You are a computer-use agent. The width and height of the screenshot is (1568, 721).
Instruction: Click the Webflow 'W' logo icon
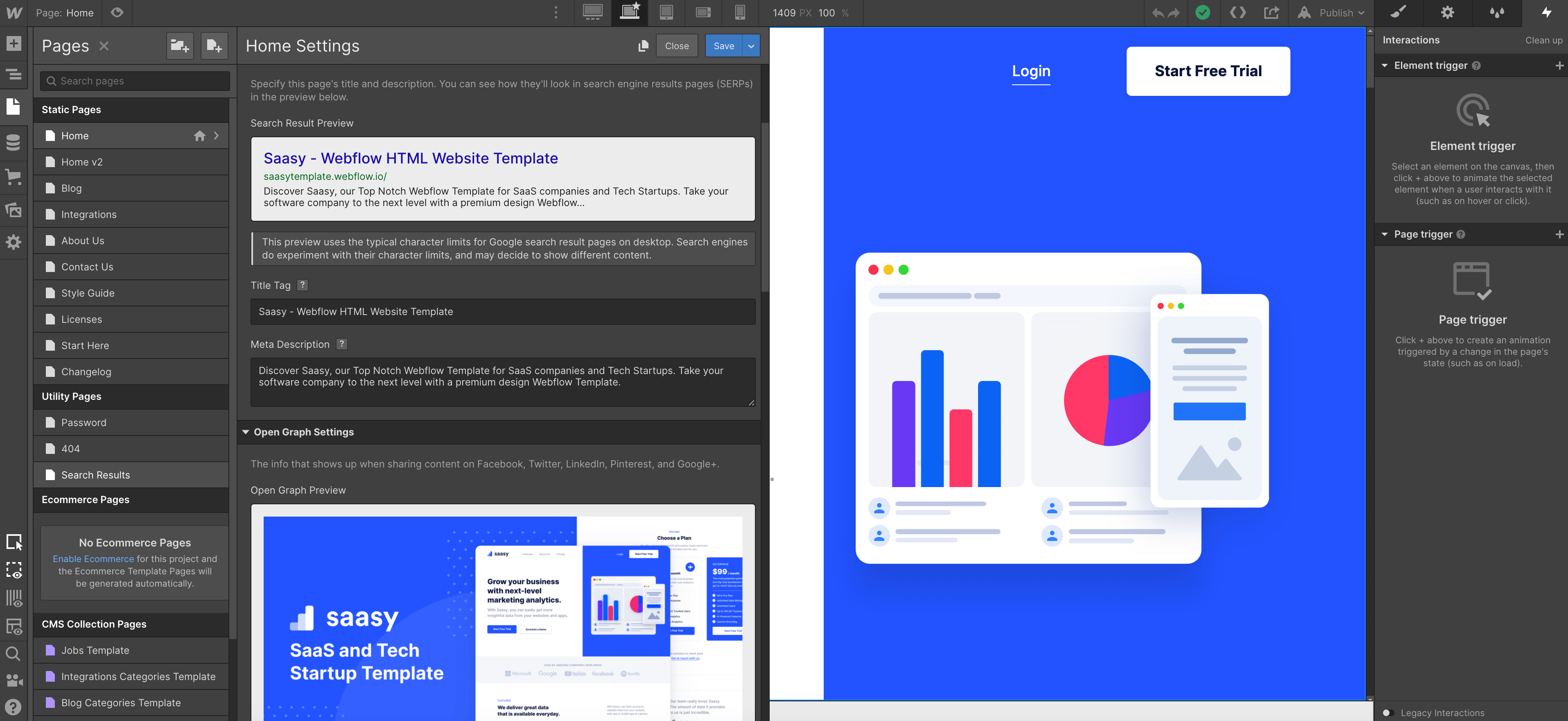click(x=13, y=12)
